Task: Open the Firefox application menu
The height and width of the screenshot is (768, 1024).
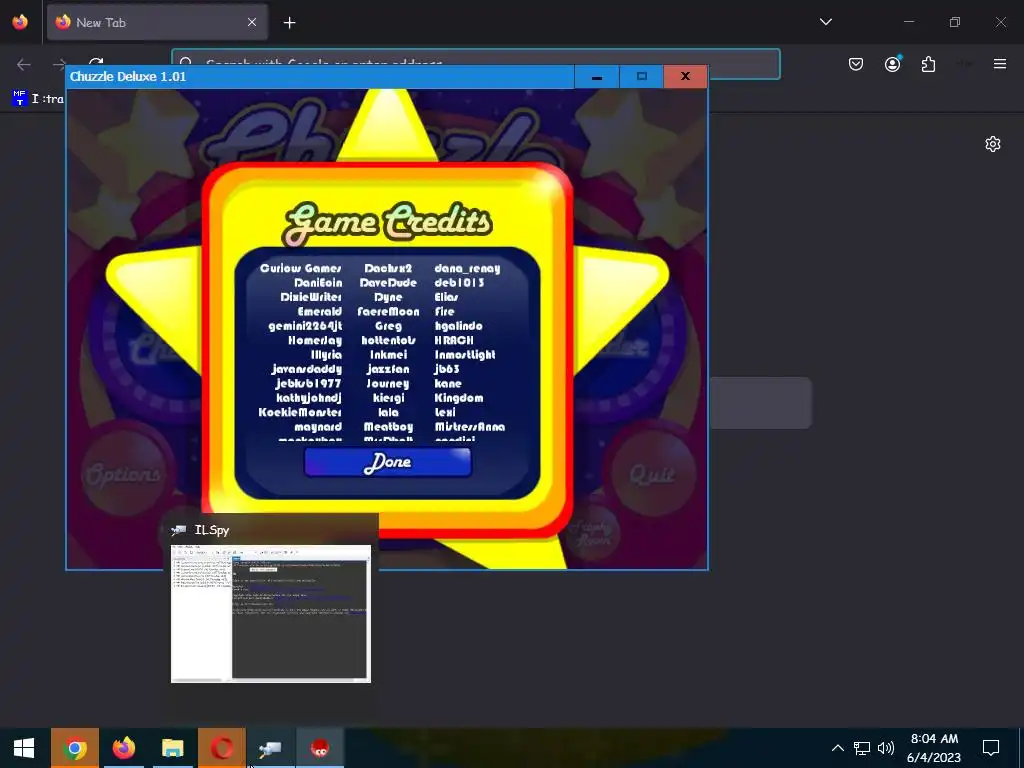Action: click(1000, 63)
